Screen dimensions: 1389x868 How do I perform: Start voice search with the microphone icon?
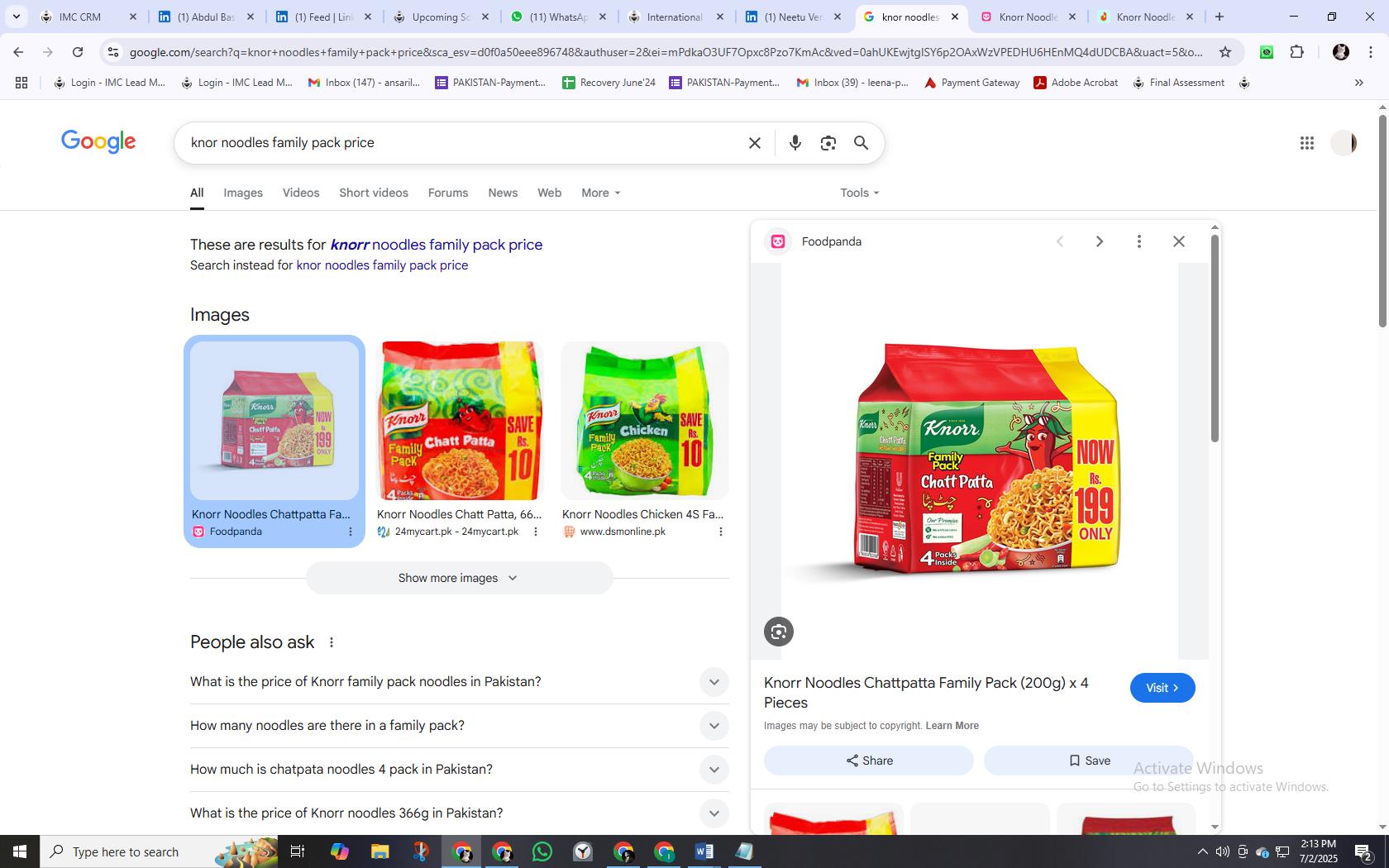795,143
